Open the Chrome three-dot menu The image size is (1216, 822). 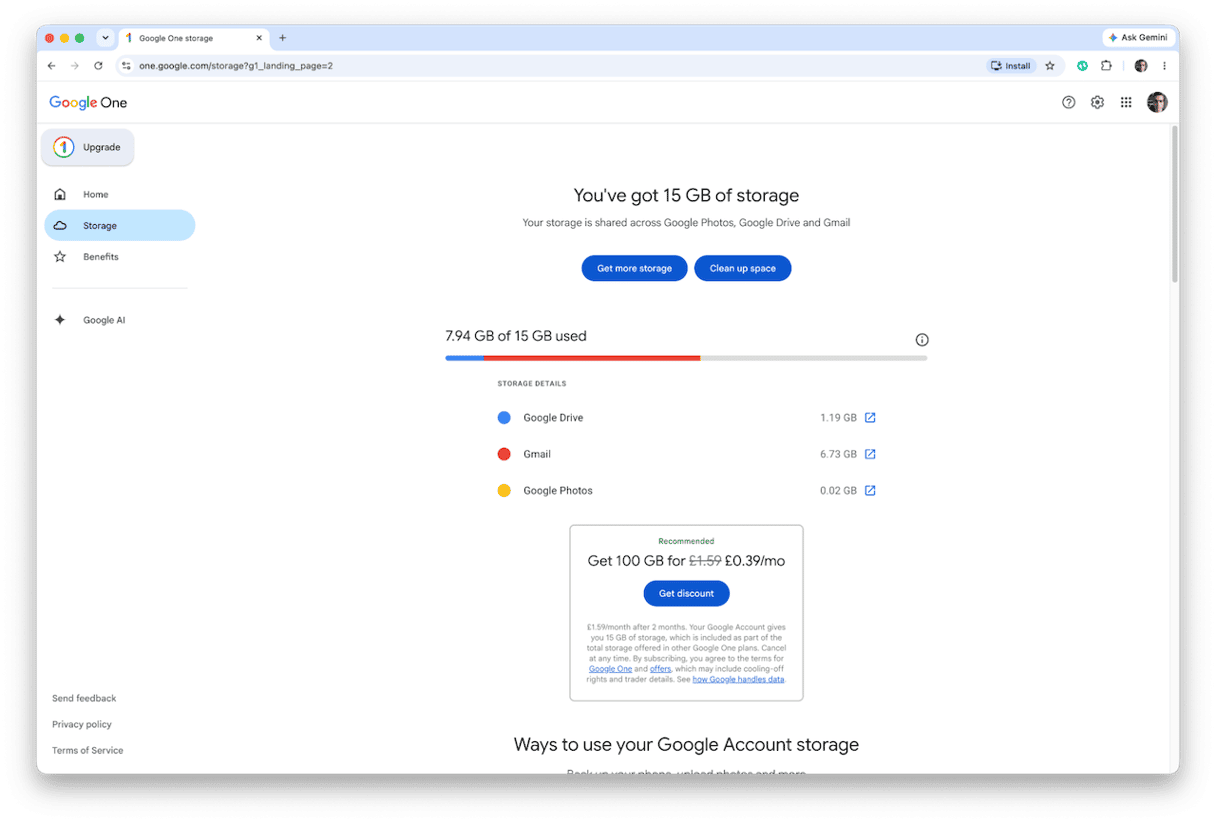point(1164,66)
